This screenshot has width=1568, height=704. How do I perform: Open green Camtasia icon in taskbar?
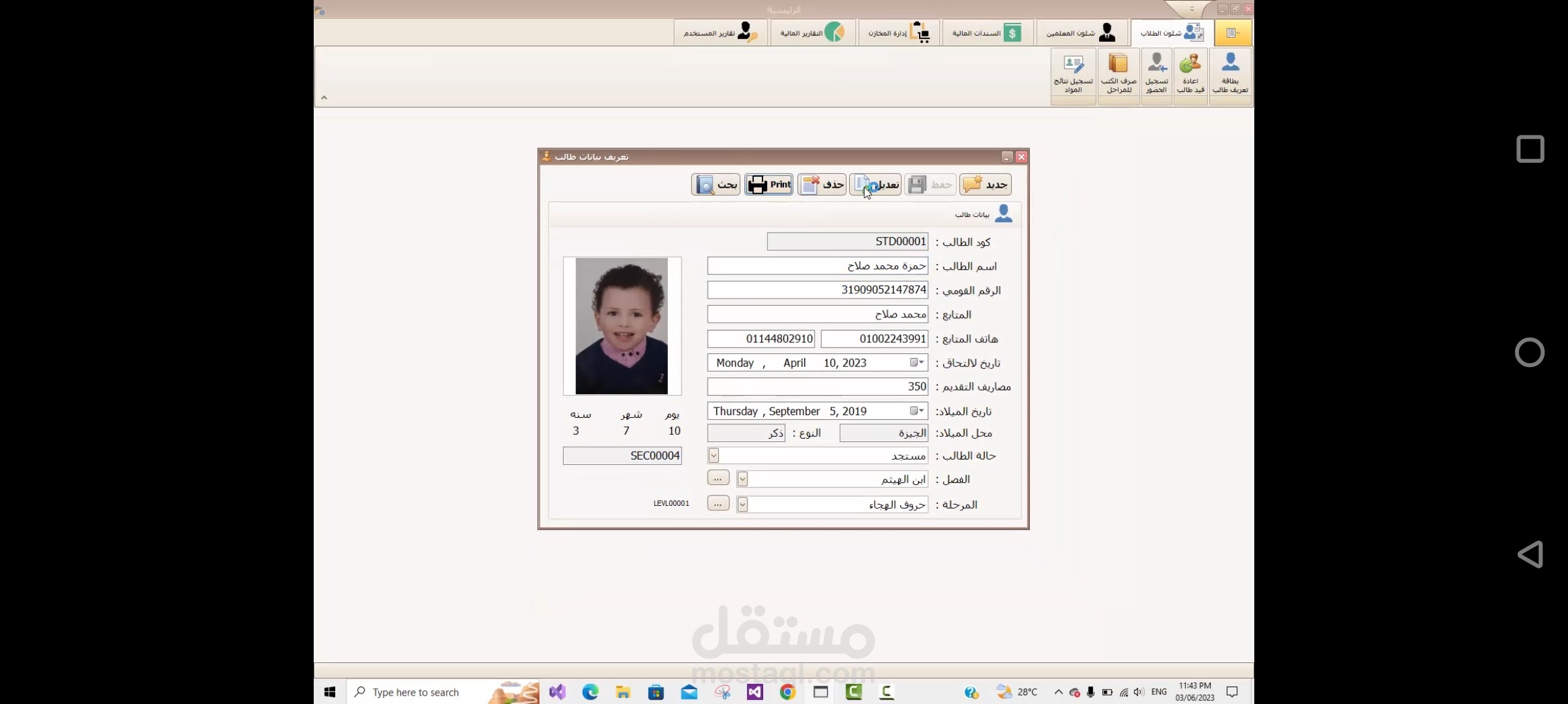[854, 692]
